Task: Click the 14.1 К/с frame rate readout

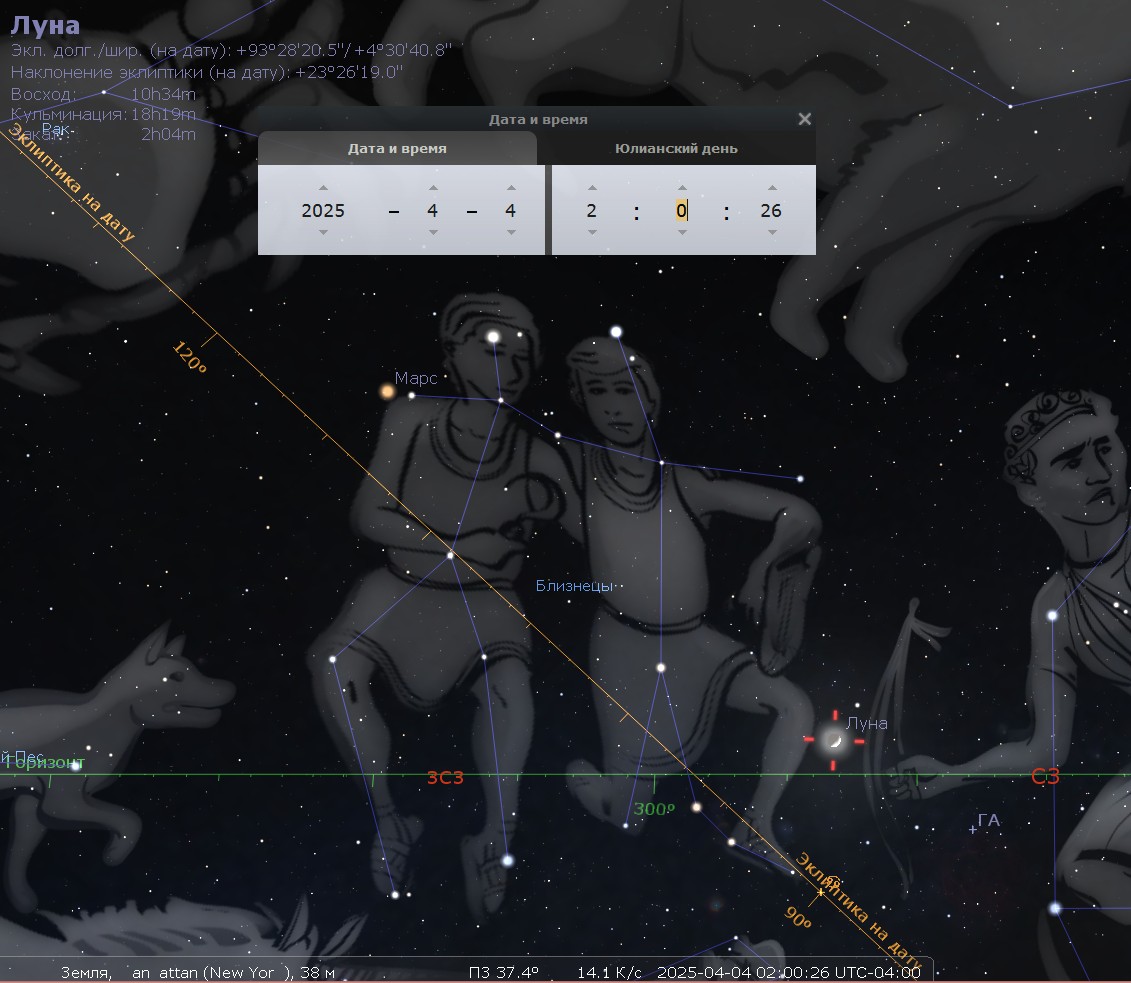Action: click(609, 972)
